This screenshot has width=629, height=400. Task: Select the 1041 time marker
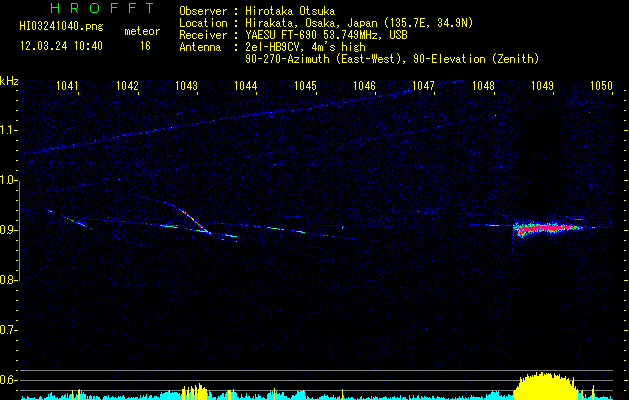(x=67, y=86)
